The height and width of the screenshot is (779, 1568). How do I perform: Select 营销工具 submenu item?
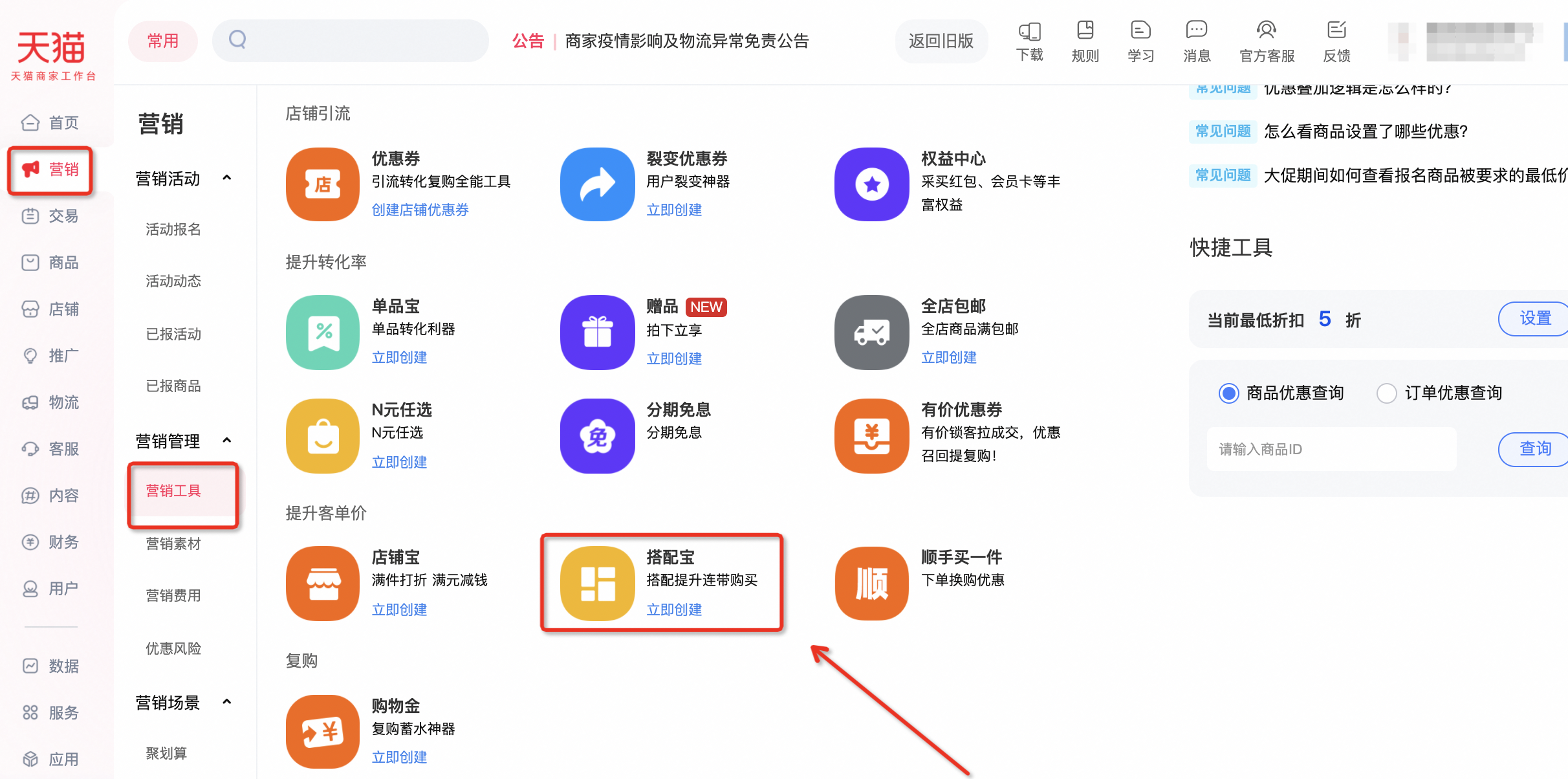(x=173, y=490)
